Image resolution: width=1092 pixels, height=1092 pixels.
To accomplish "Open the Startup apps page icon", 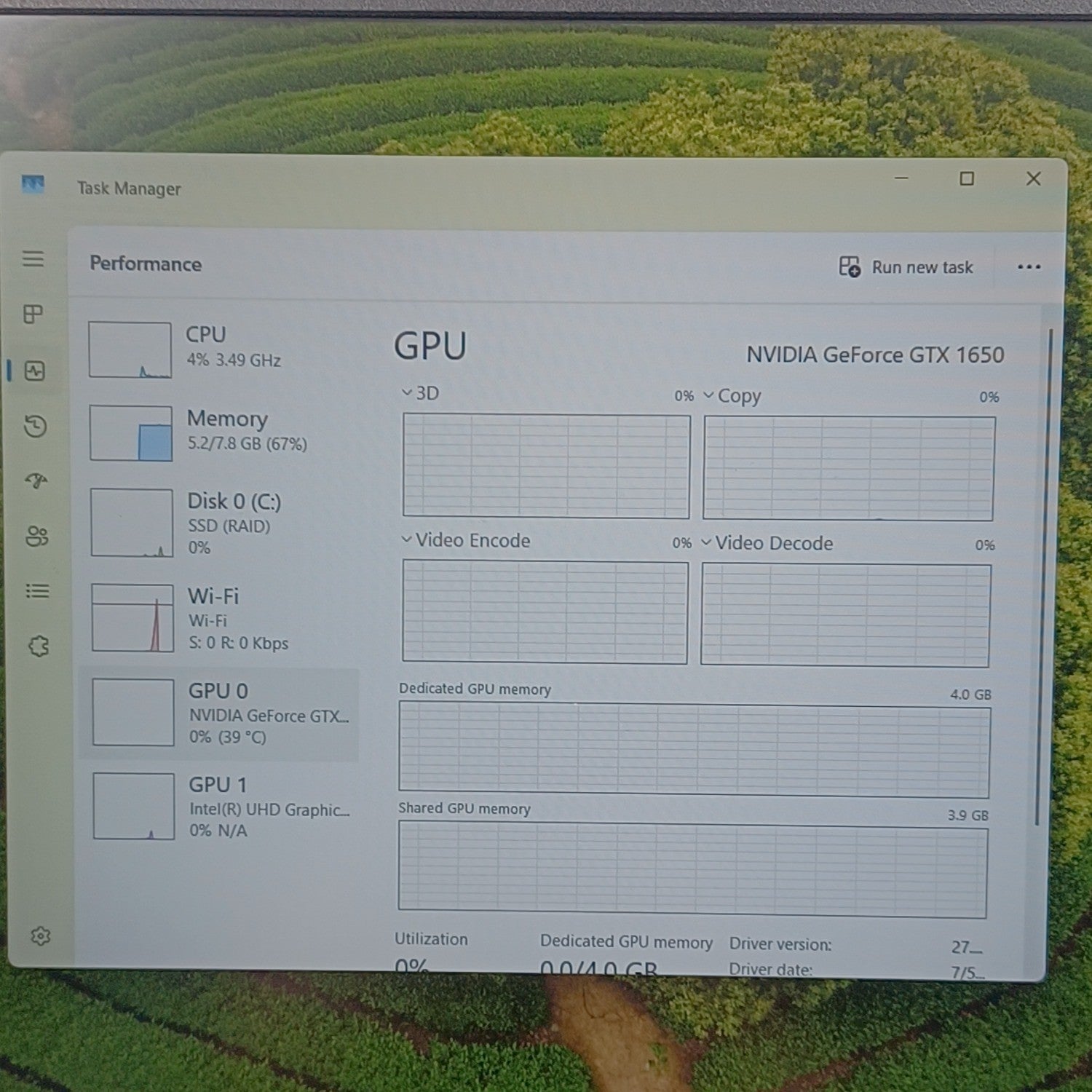I will [x=36, y=480].
